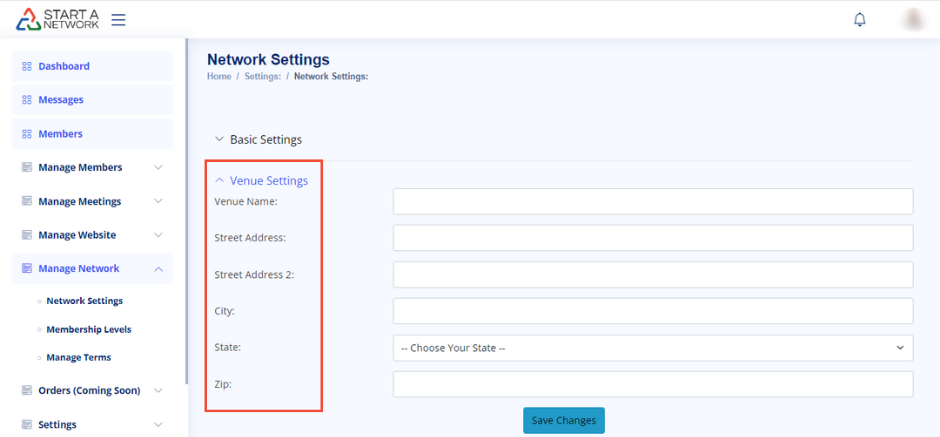This screenshot has height=437, width=940.
Task: Click the Start A Network logo
Action: pos(57,19)
